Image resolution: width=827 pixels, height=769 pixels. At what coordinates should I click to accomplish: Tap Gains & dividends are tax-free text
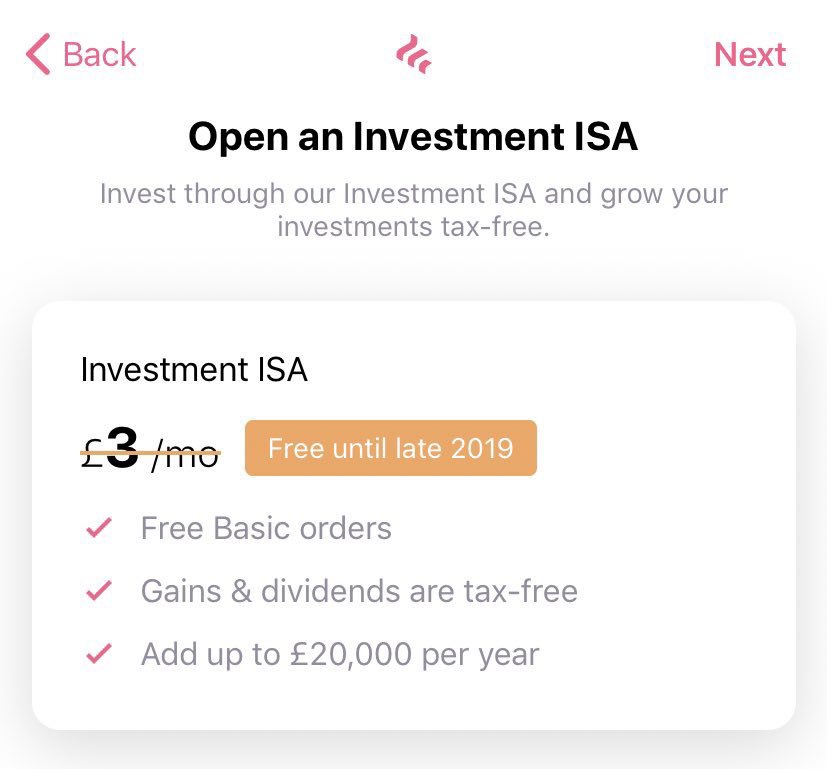[x=359, y=591]
